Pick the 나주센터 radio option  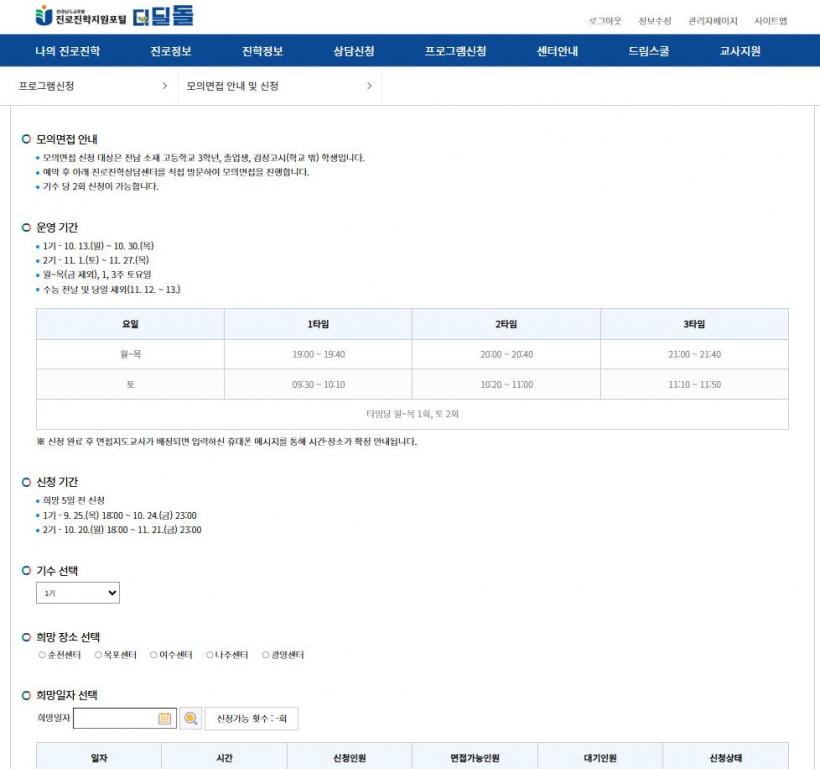[210, 655]
